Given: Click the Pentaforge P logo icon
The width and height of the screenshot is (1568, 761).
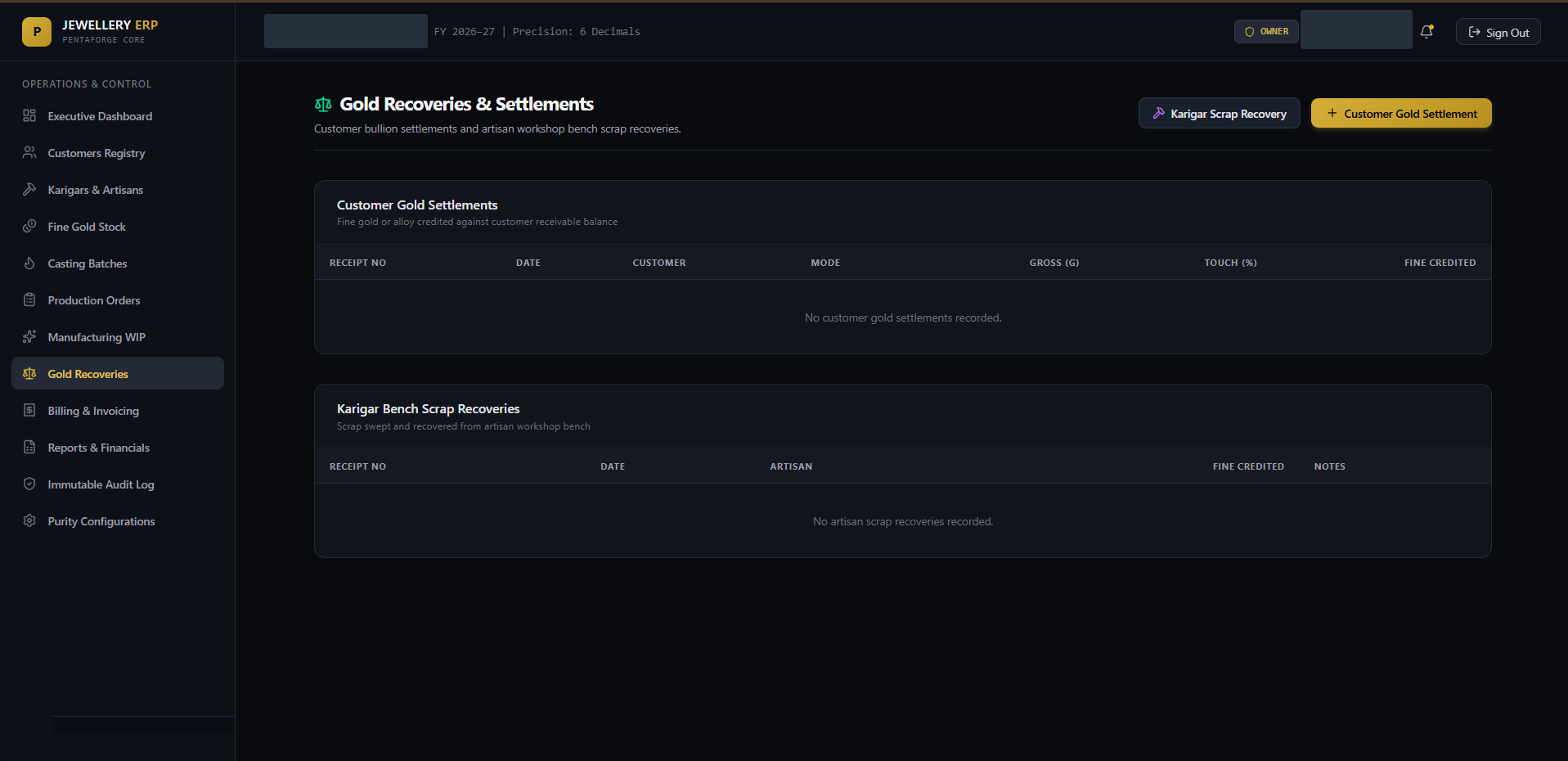Looking at the screenshot, I should tap(37, 32).
